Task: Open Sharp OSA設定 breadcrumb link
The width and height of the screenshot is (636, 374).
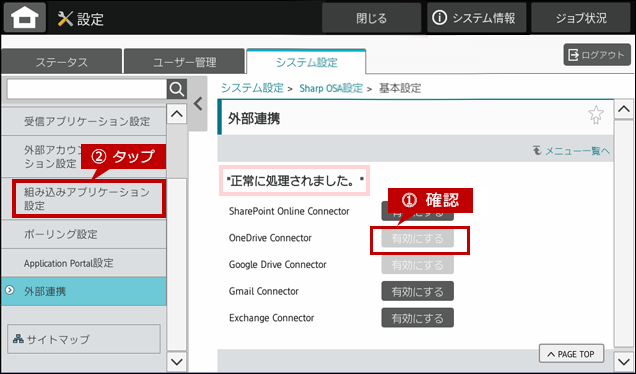Action: tap(331, 88)
